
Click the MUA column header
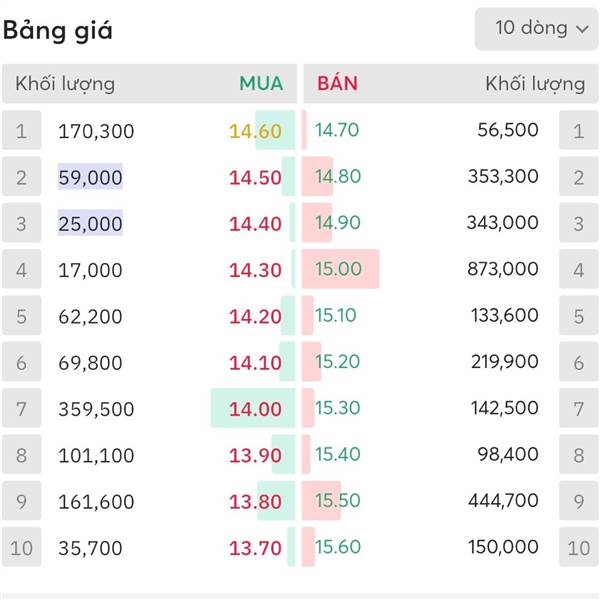coord(261,84)
